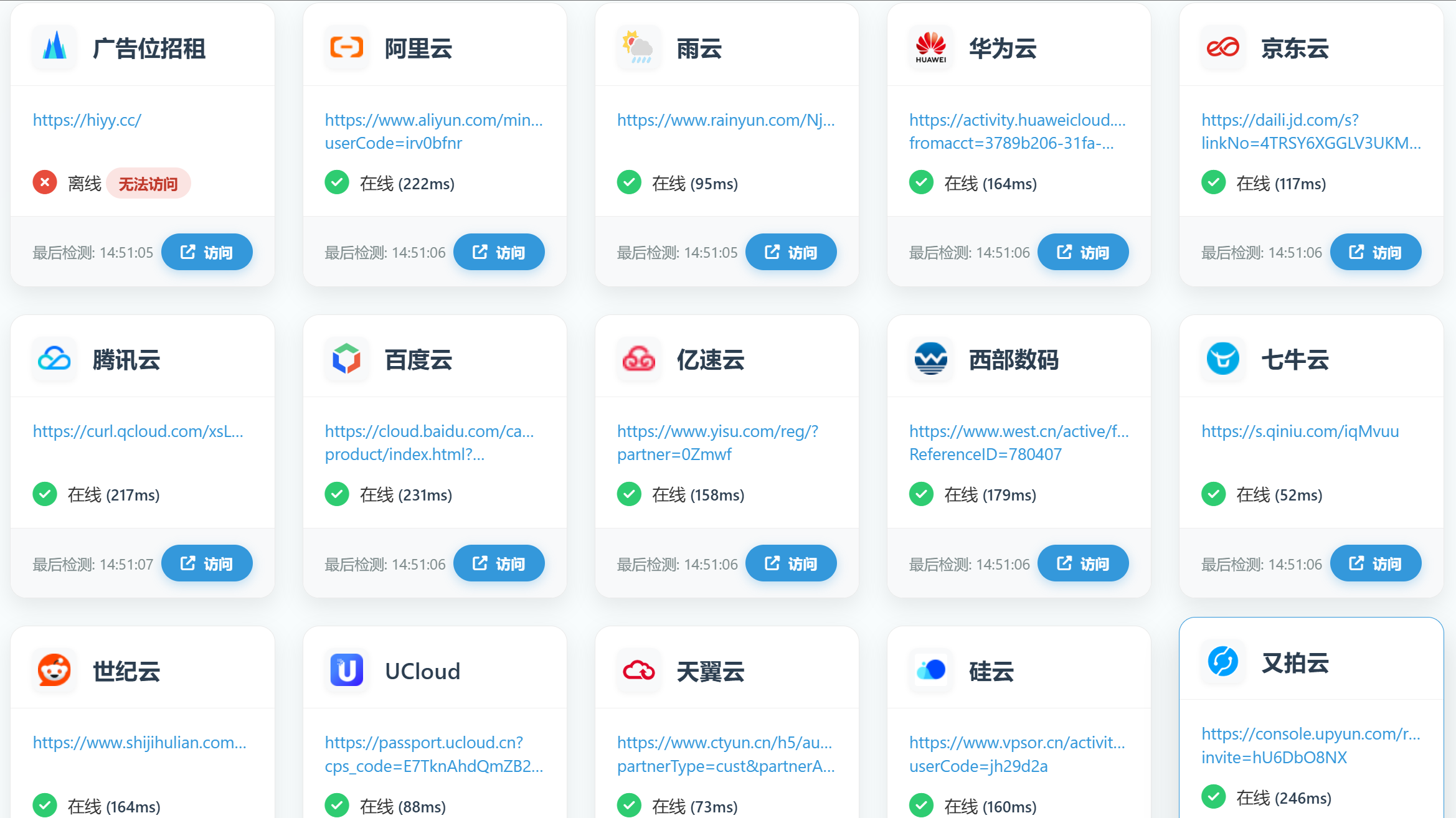Open the curl.qcloud.com link

[x=138, y=431]
